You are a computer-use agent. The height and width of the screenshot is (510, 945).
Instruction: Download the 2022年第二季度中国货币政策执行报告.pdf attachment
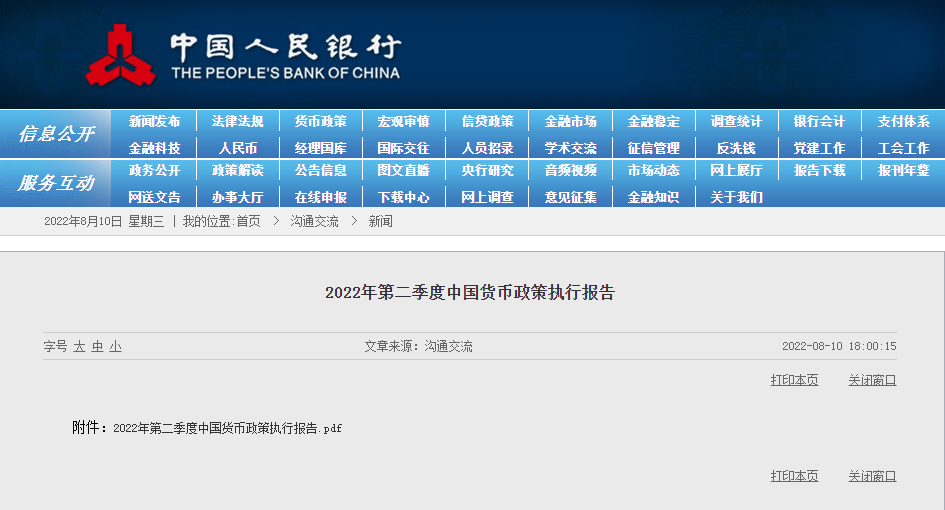click(x=227, y=428)
